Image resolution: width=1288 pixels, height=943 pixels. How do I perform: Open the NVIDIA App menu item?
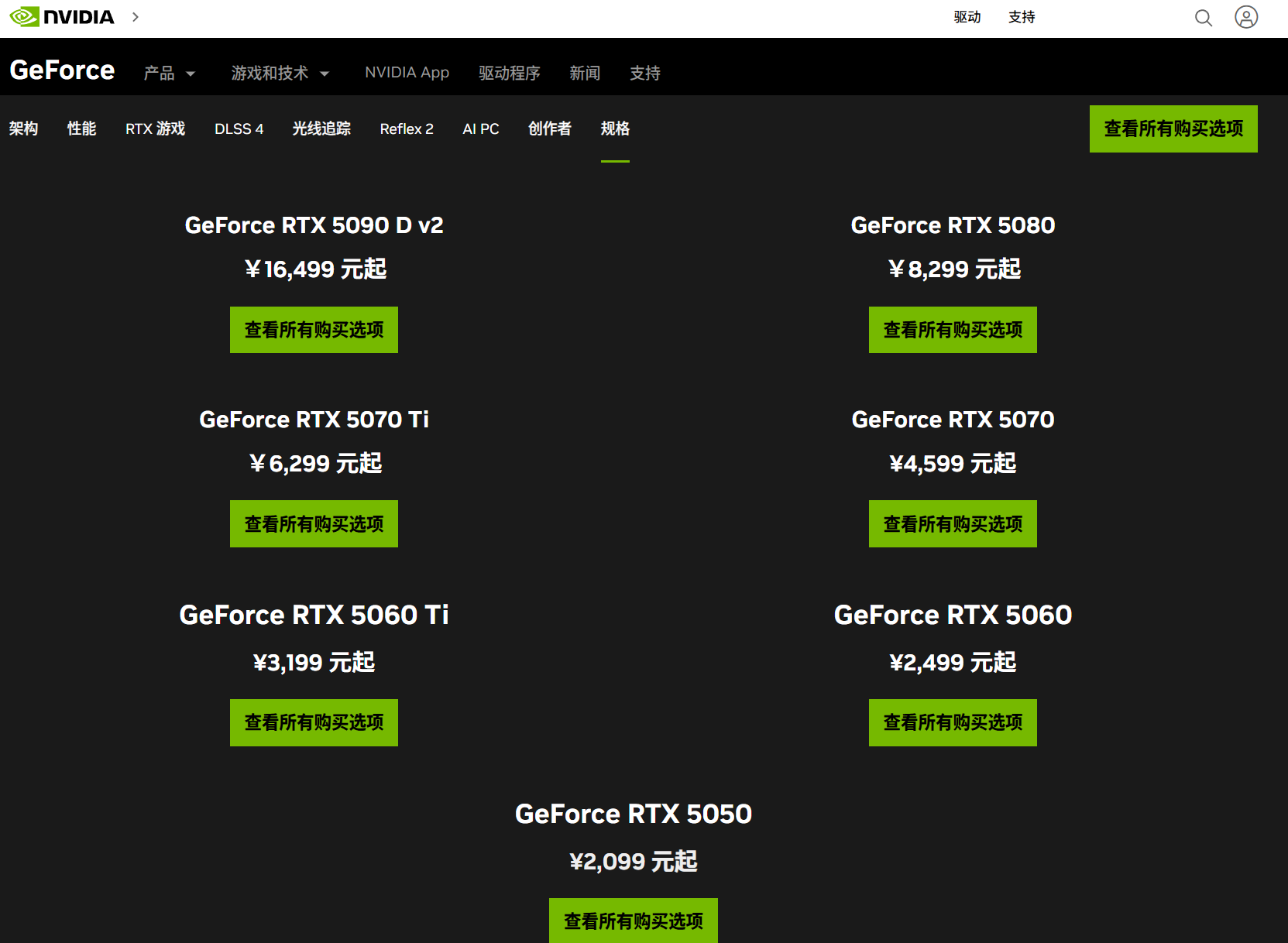tap(407, 73)
